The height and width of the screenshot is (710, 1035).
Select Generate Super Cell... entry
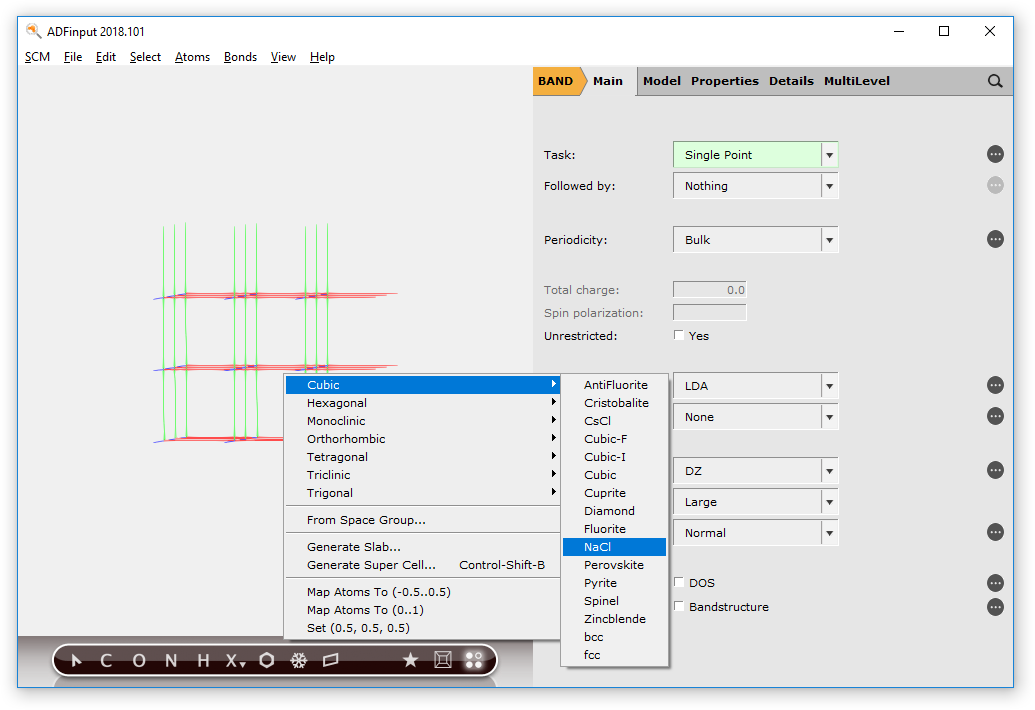click(422, 565)
